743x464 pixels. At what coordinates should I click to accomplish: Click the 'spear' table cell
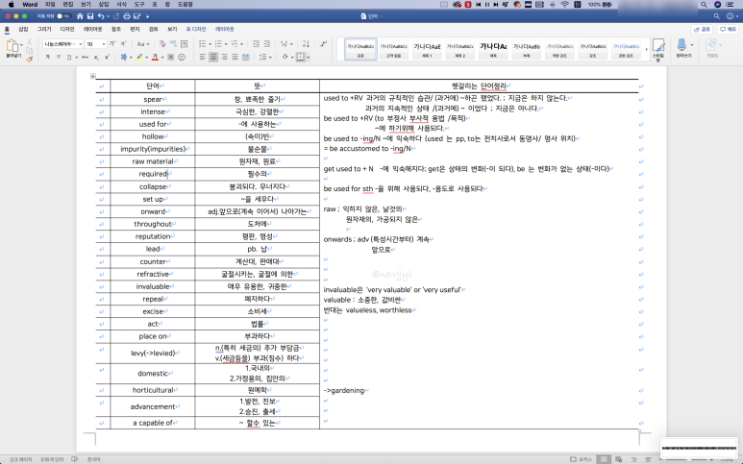pyautogui.click(x=153, y=100)
